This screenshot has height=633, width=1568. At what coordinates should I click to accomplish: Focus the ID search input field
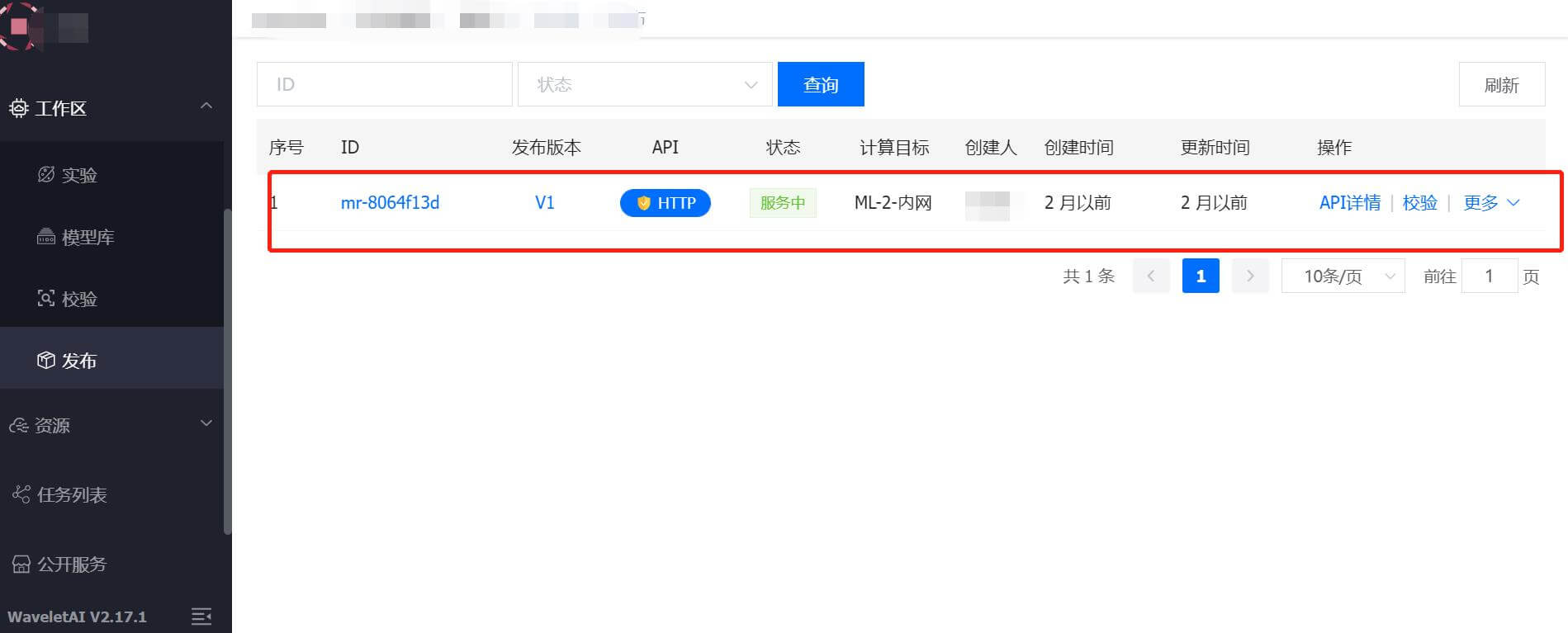click(384, 84)
